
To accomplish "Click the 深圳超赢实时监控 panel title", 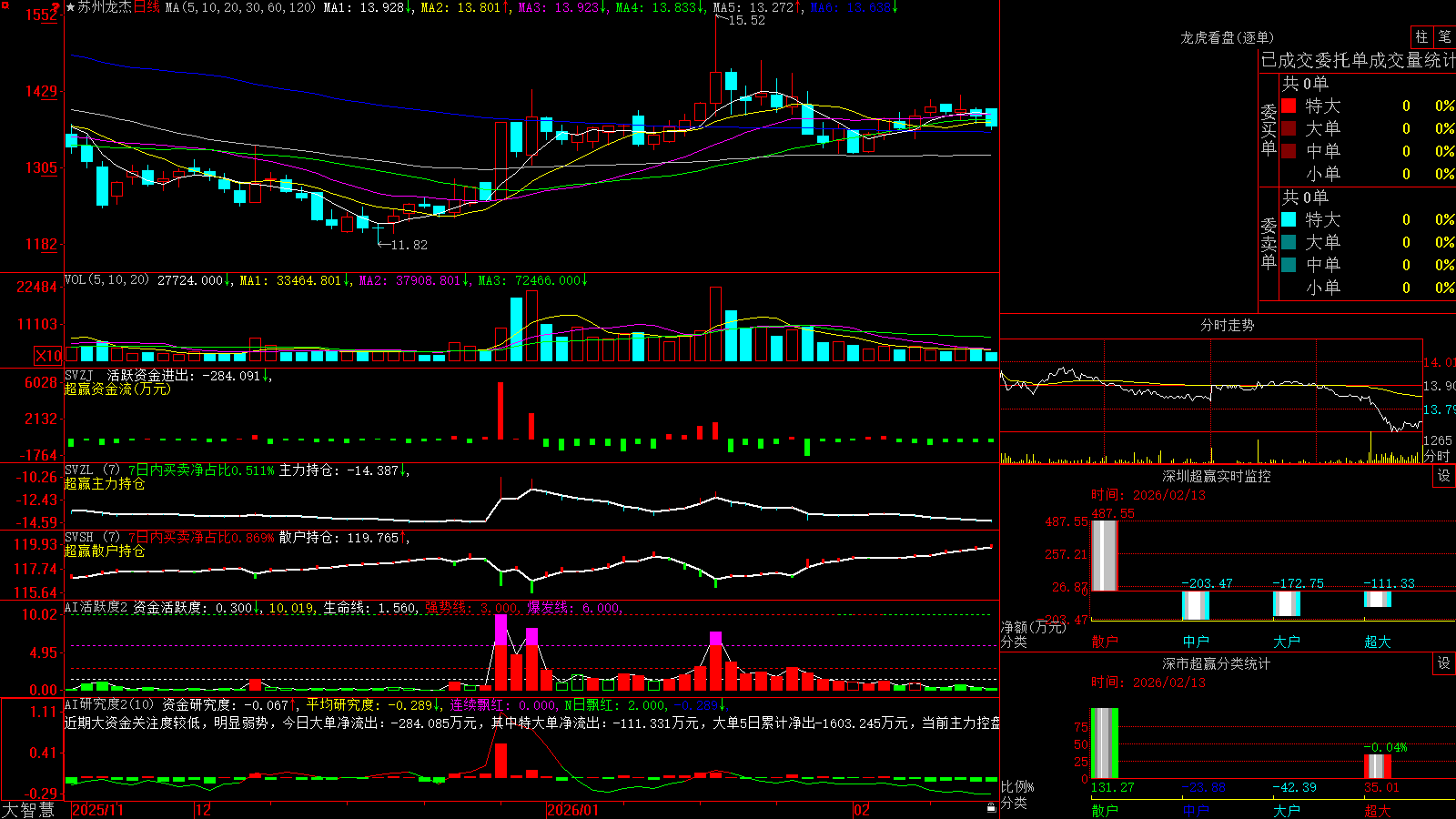I will pyautogui.click(x=1216, y=476).
